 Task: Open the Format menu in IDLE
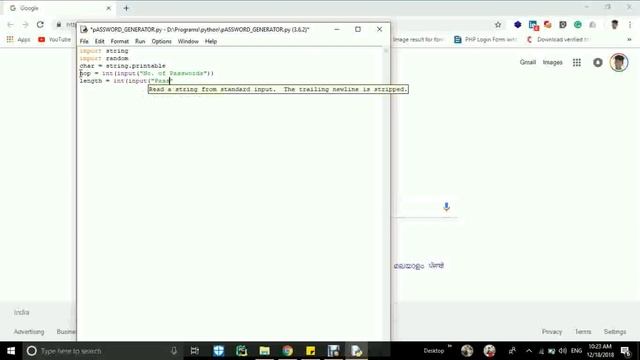120,41
